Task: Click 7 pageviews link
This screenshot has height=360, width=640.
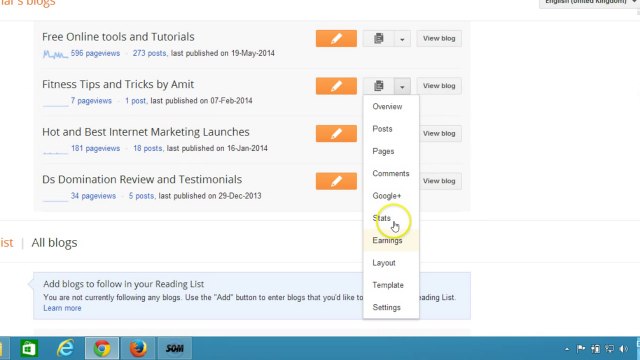Action: (x=91, y=101)
